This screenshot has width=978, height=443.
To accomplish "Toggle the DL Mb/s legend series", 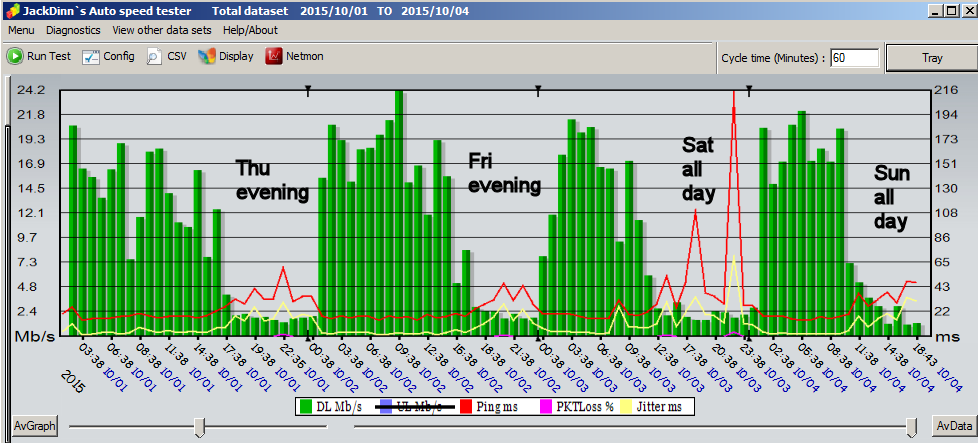I will 307,406.
